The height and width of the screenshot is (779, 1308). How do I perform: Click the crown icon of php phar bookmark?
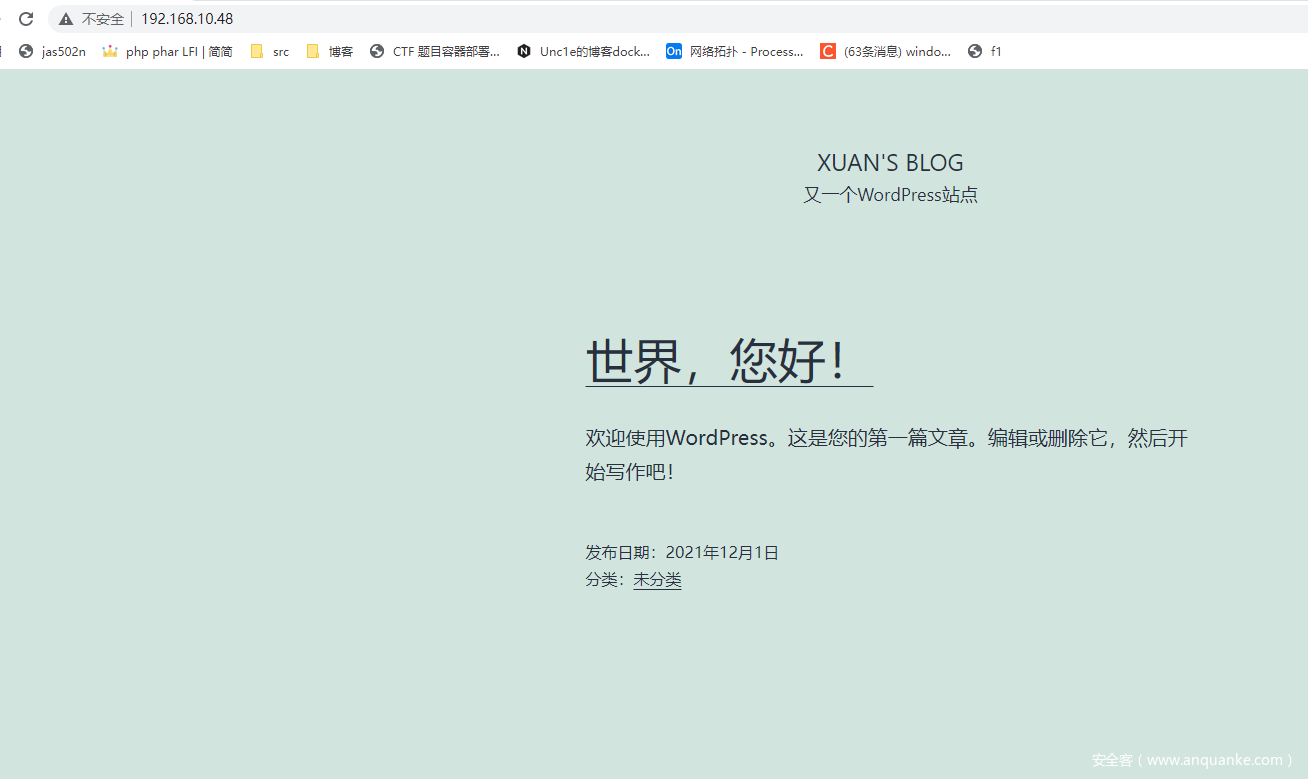(x=110, y=51)
